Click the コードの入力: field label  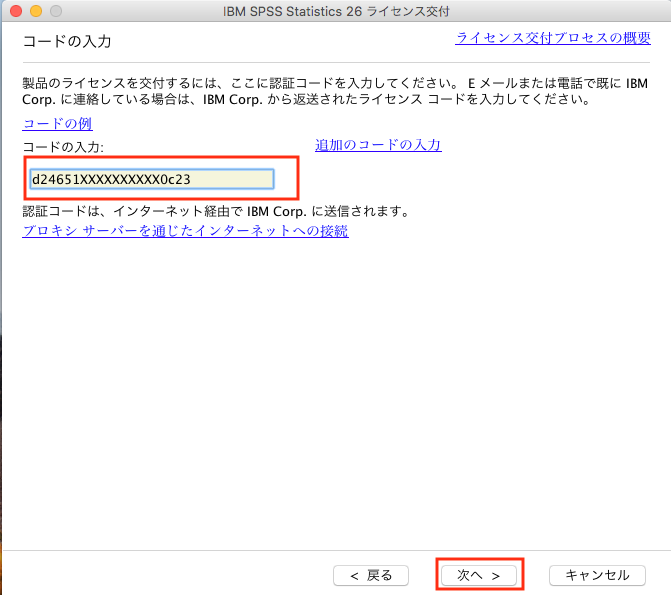click(63, 147)
